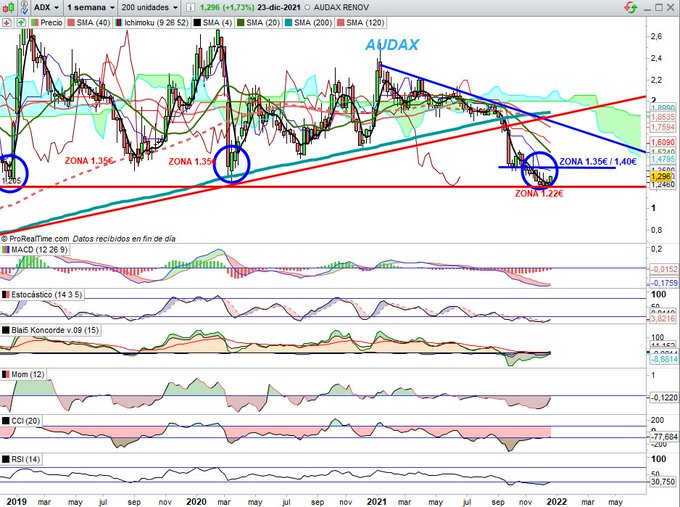680x507 pixels.
Task: Click the -0,1759 MACD value on axis
Action: click(x=664, y=283)
